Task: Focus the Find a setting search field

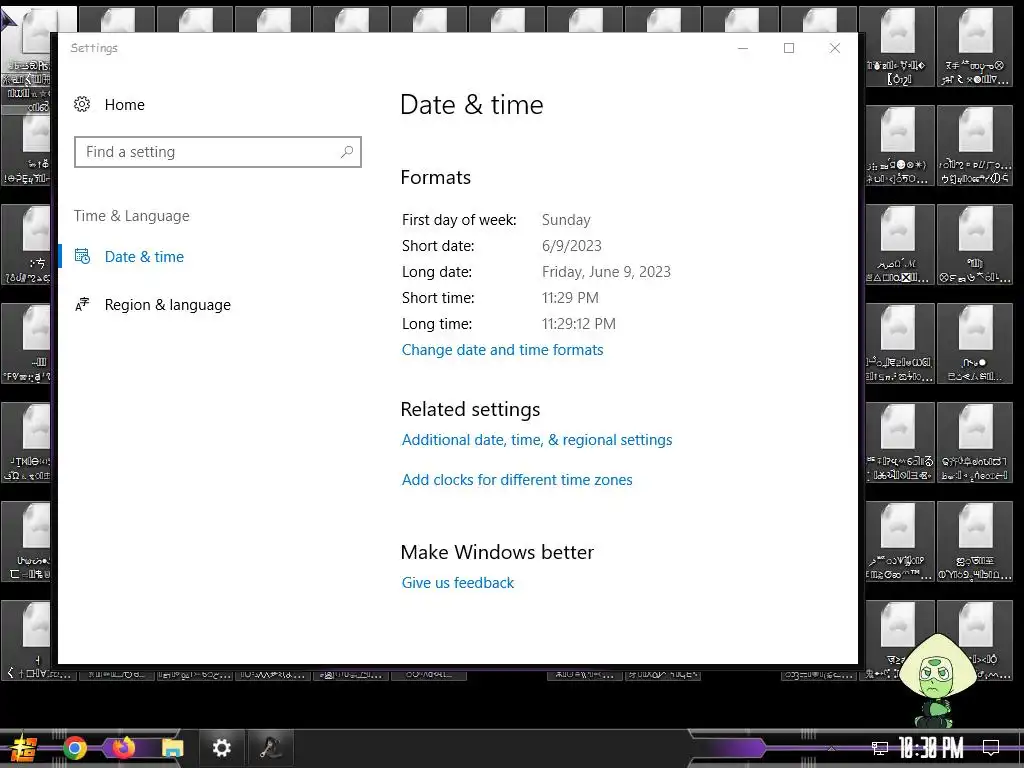Action: click(x=217, y=152)
